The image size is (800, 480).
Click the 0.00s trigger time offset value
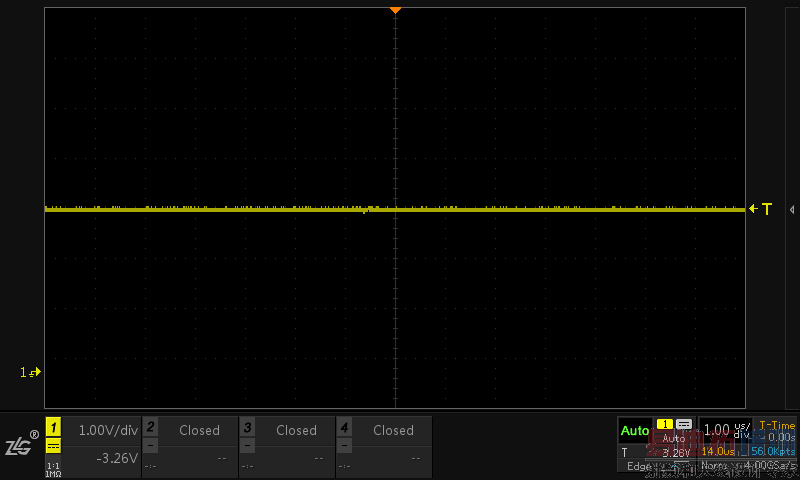(x=782, y=437)
